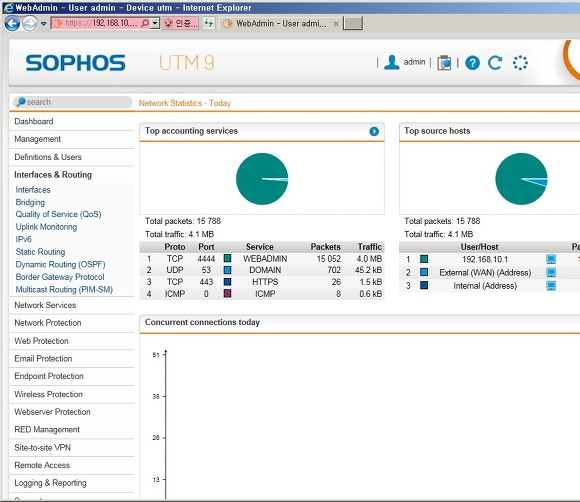Open the Bridging submenu link
580x502 pixels.
(30, 202)
